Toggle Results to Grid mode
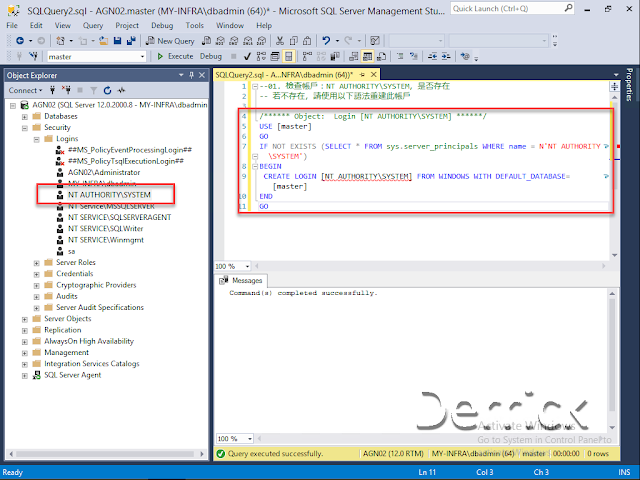 coord(367,56)
